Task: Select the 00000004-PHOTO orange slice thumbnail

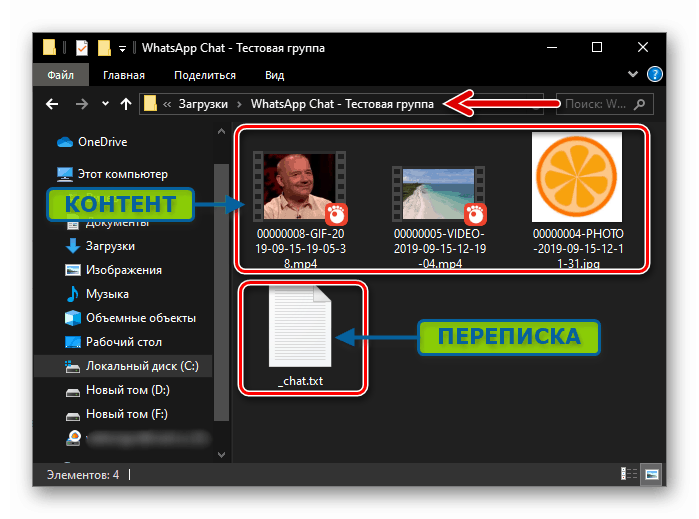Action: point(577,177)
